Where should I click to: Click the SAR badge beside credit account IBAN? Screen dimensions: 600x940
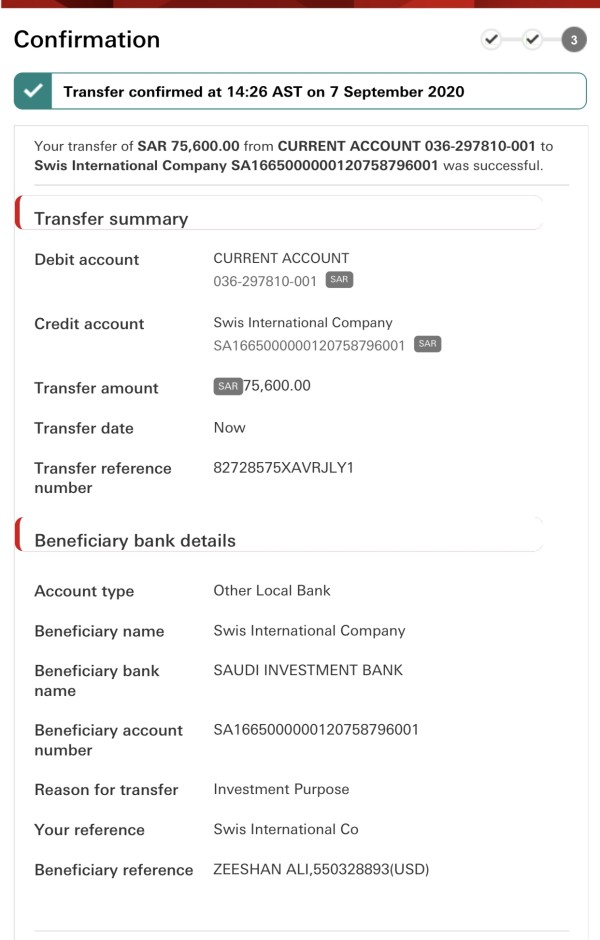(x=427, y=345)
